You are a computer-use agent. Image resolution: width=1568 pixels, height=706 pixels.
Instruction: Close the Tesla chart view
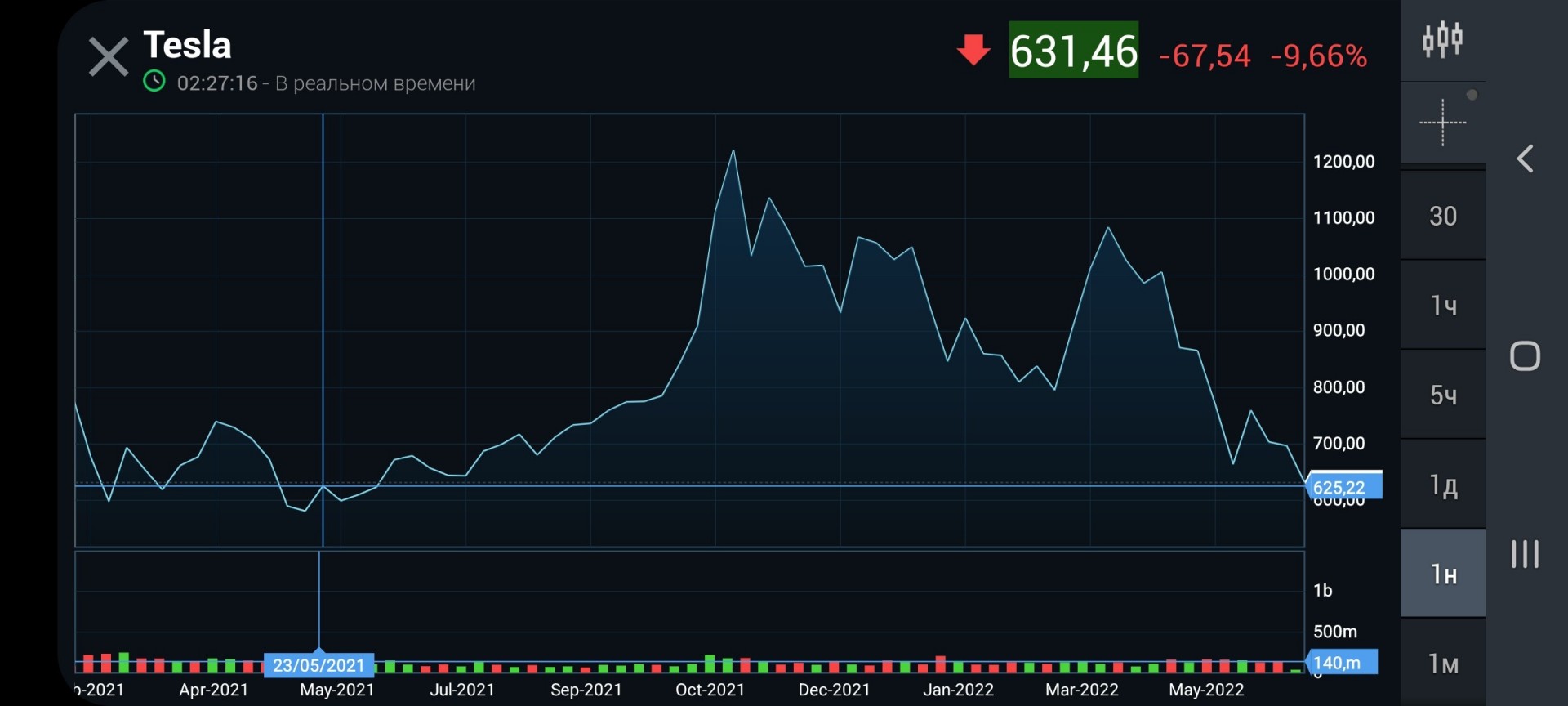click(x=109, y=57)
